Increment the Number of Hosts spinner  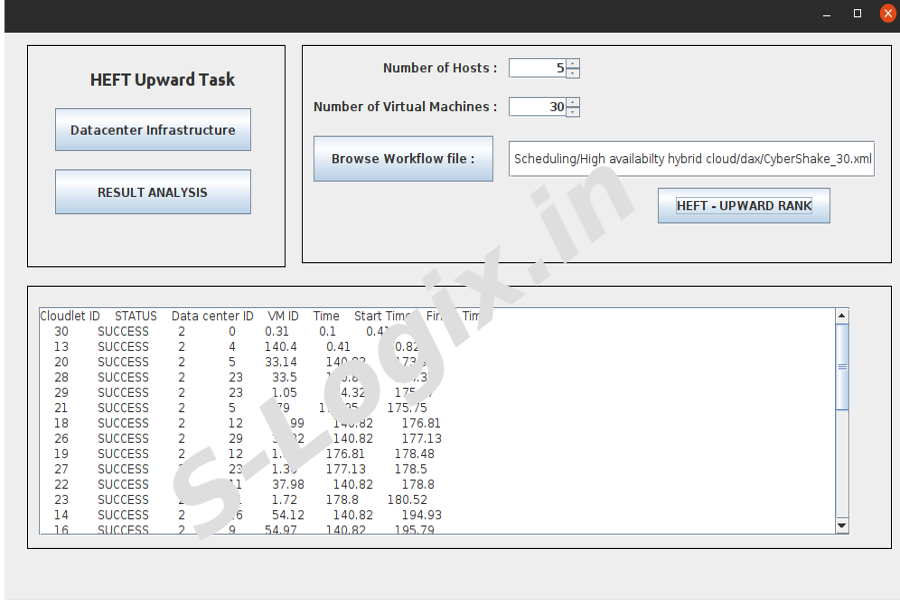571,63
